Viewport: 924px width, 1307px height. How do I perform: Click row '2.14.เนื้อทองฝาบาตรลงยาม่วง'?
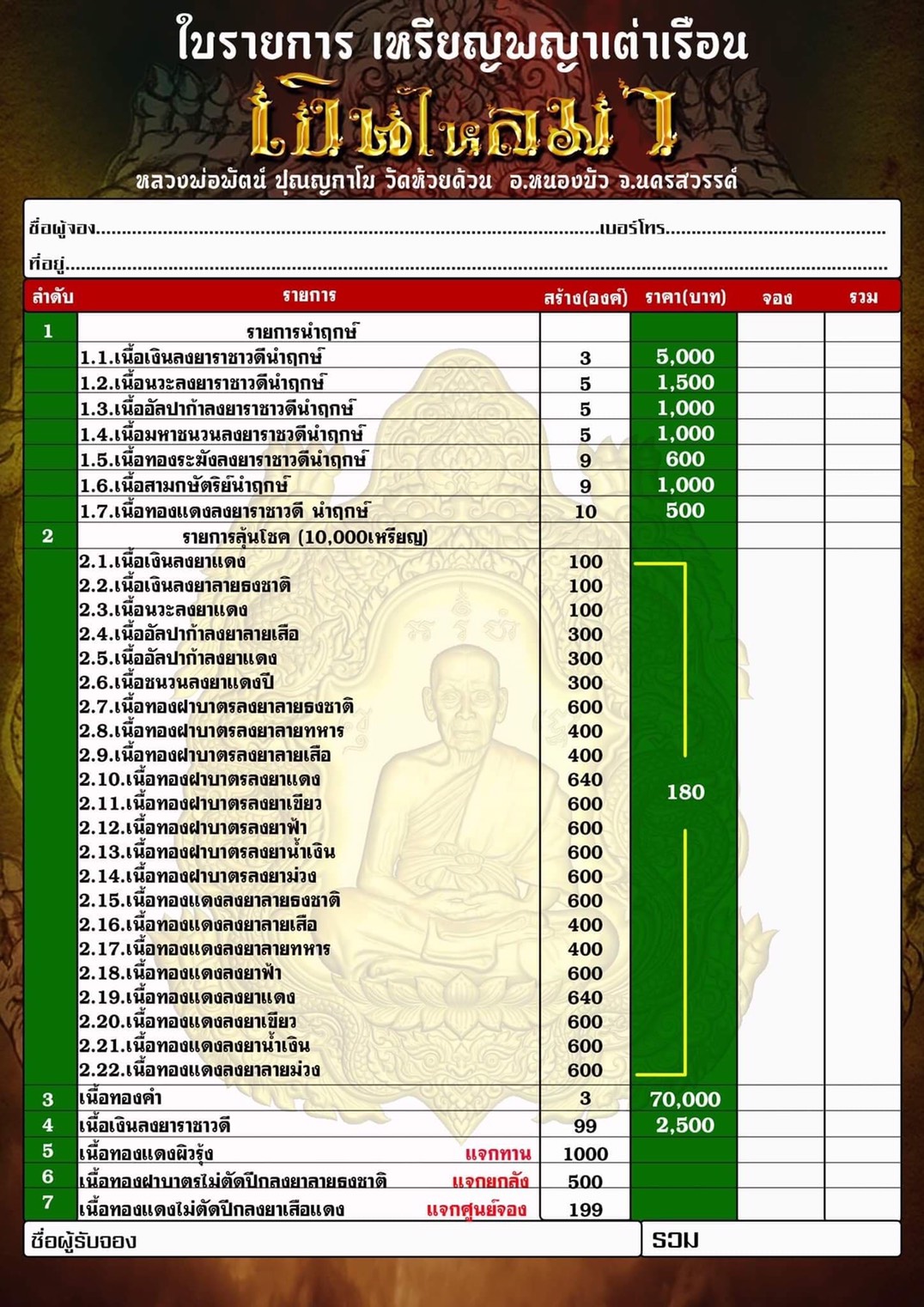[x=198, y=876]
